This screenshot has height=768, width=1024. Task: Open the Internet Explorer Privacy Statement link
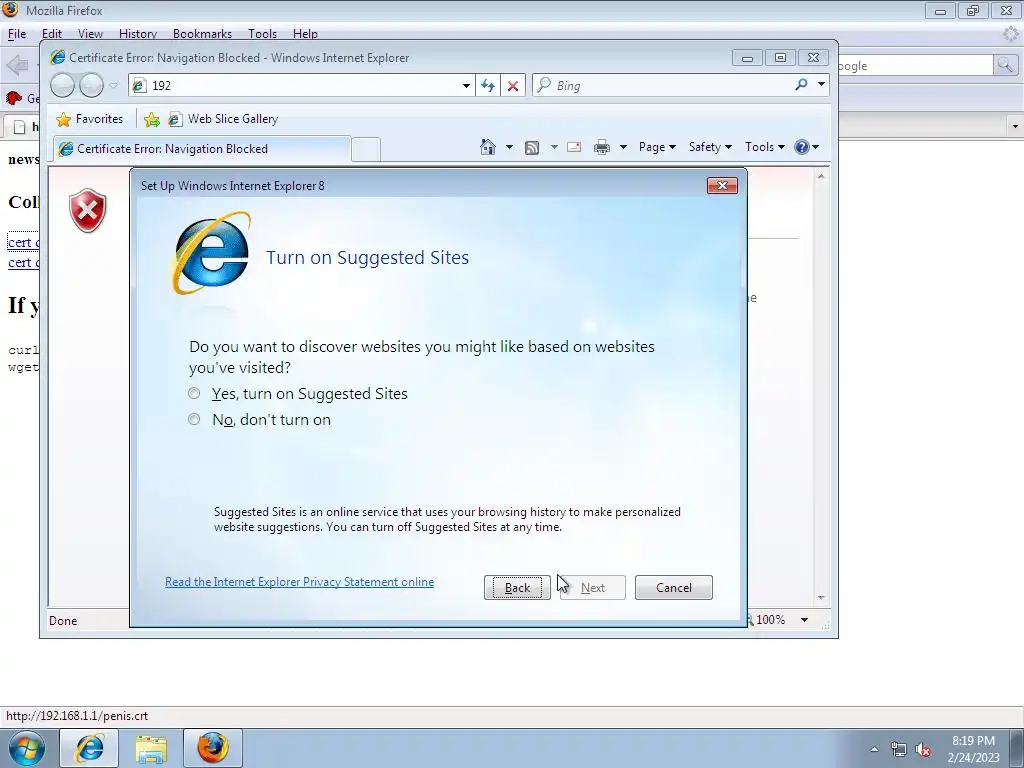[299, 582]
